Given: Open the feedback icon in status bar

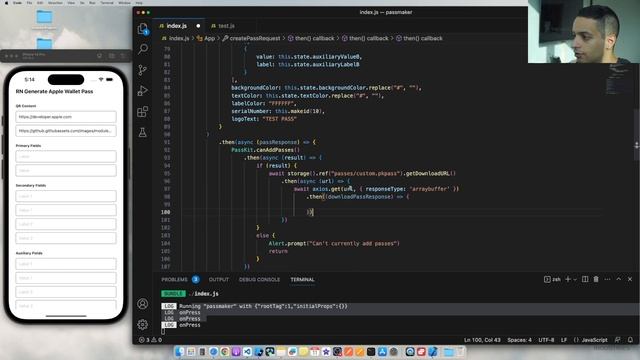Looking at the screenshot, I should coord(618,340).
